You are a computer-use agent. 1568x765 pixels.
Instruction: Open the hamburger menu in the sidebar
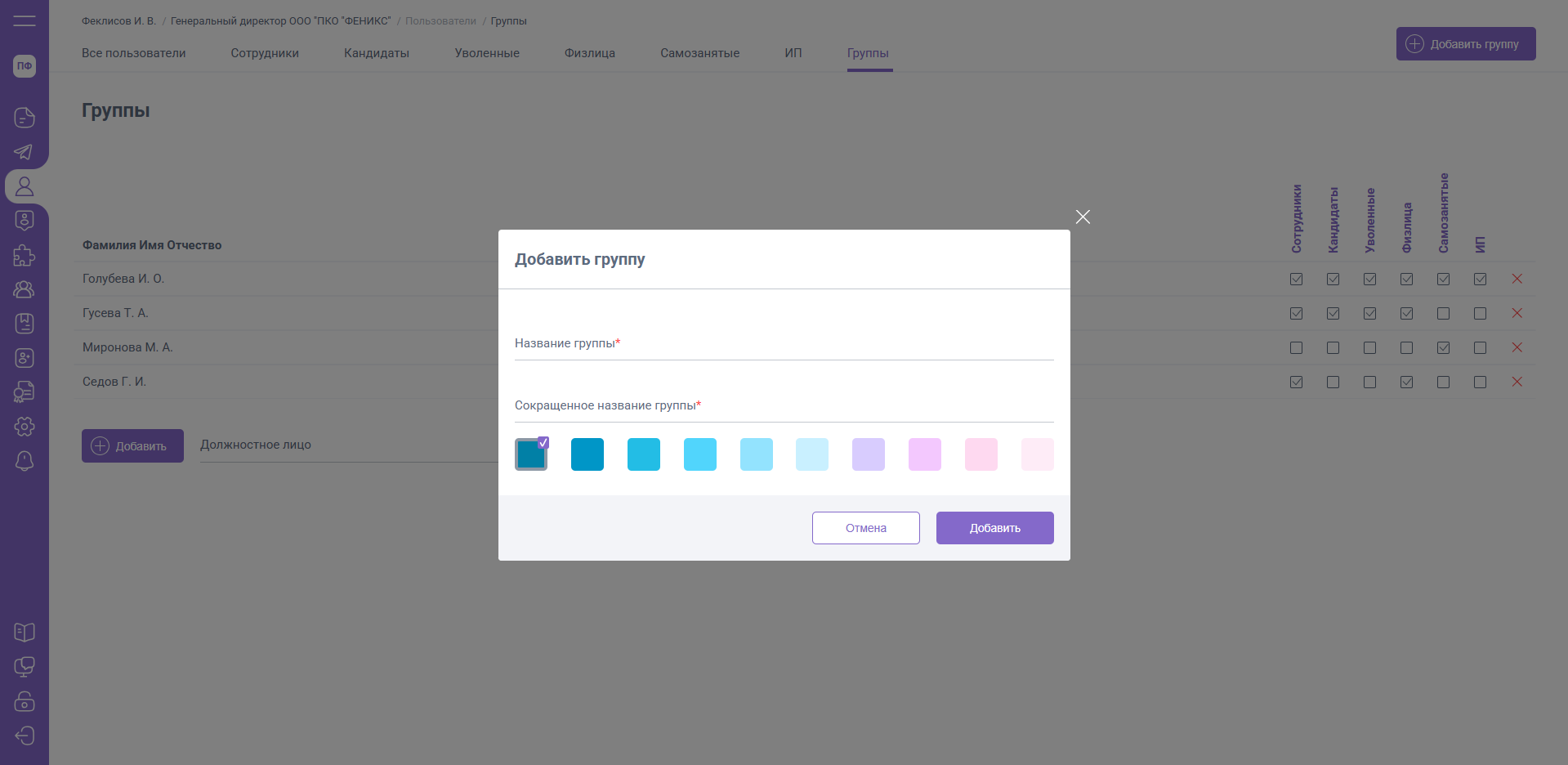pyautogui.click(x=25, y=20)
